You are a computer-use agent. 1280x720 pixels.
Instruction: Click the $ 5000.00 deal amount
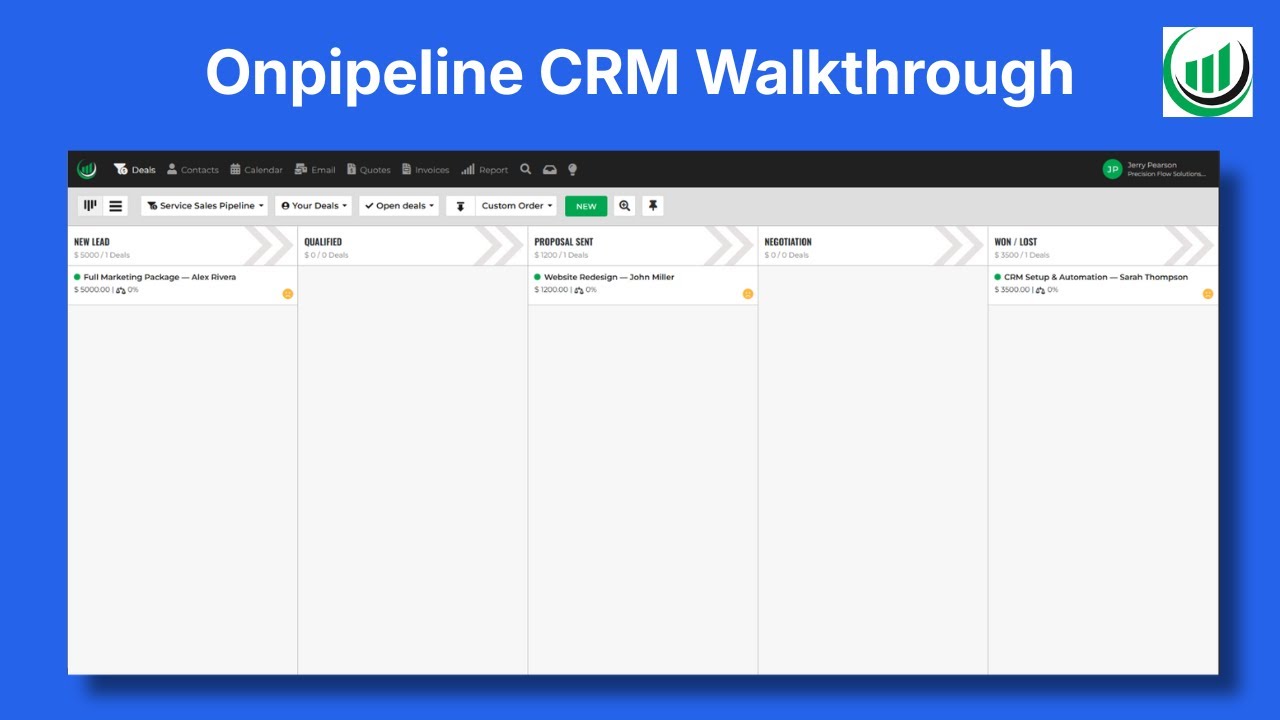tap(92, 290)
